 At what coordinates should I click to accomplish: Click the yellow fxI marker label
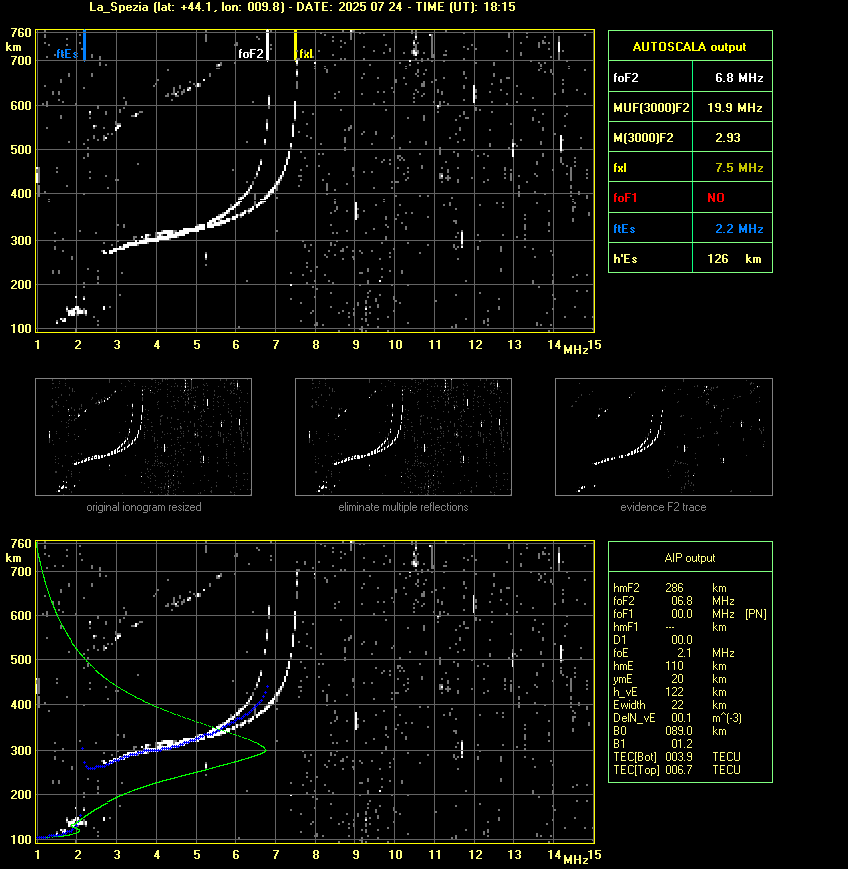coord(305,54)
